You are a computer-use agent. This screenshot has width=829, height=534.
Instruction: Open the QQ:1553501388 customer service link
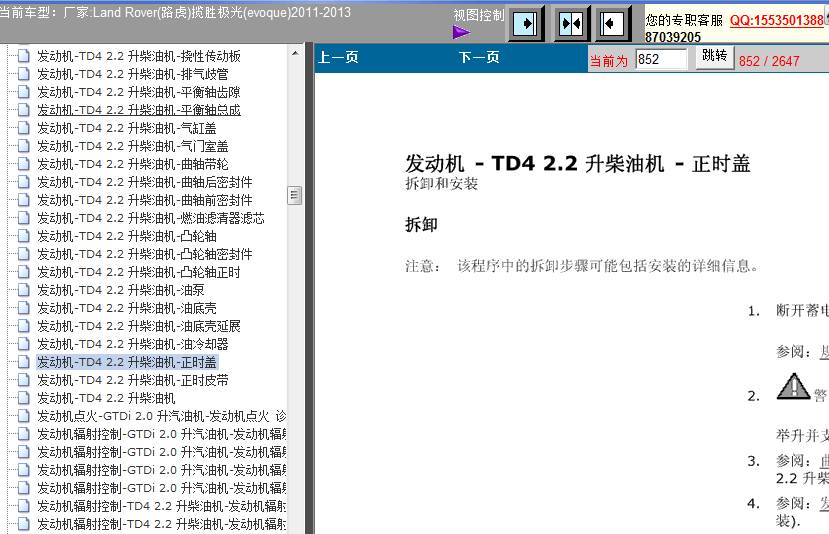(777, 20)
